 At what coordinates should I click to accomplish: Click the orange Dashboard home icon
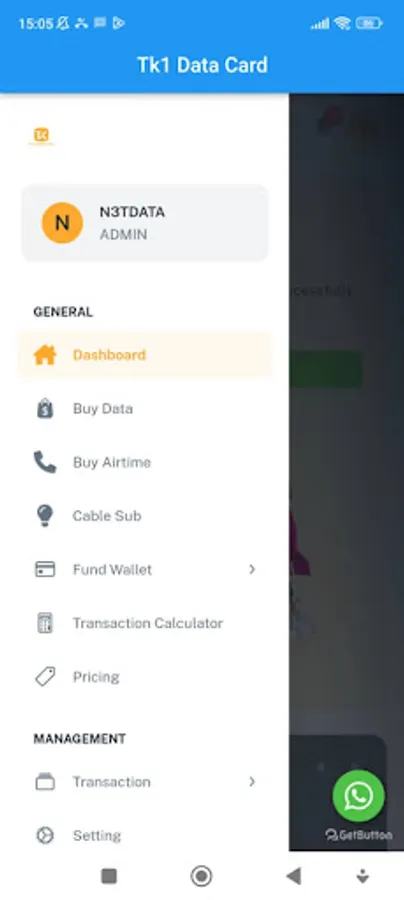[x=45, y=355]
